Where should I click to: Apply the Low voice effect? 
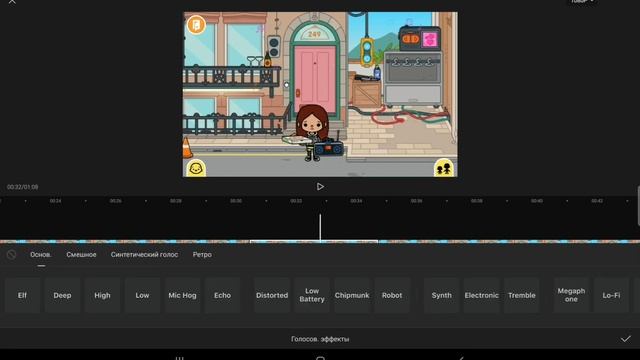pos(142,295)
